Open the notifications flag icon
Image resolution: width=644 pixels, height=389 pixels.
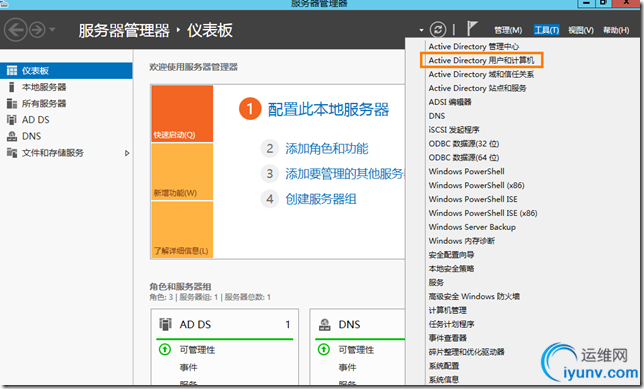click(472, 29)
